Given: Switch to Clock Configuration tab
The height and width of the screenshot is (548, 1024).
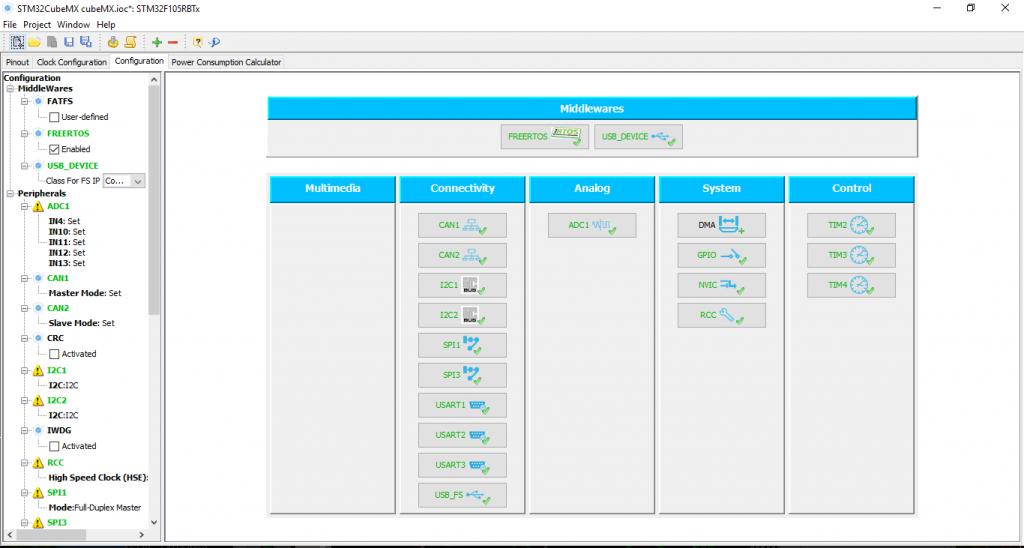Looking at the screenshot, I should point(72,62).
